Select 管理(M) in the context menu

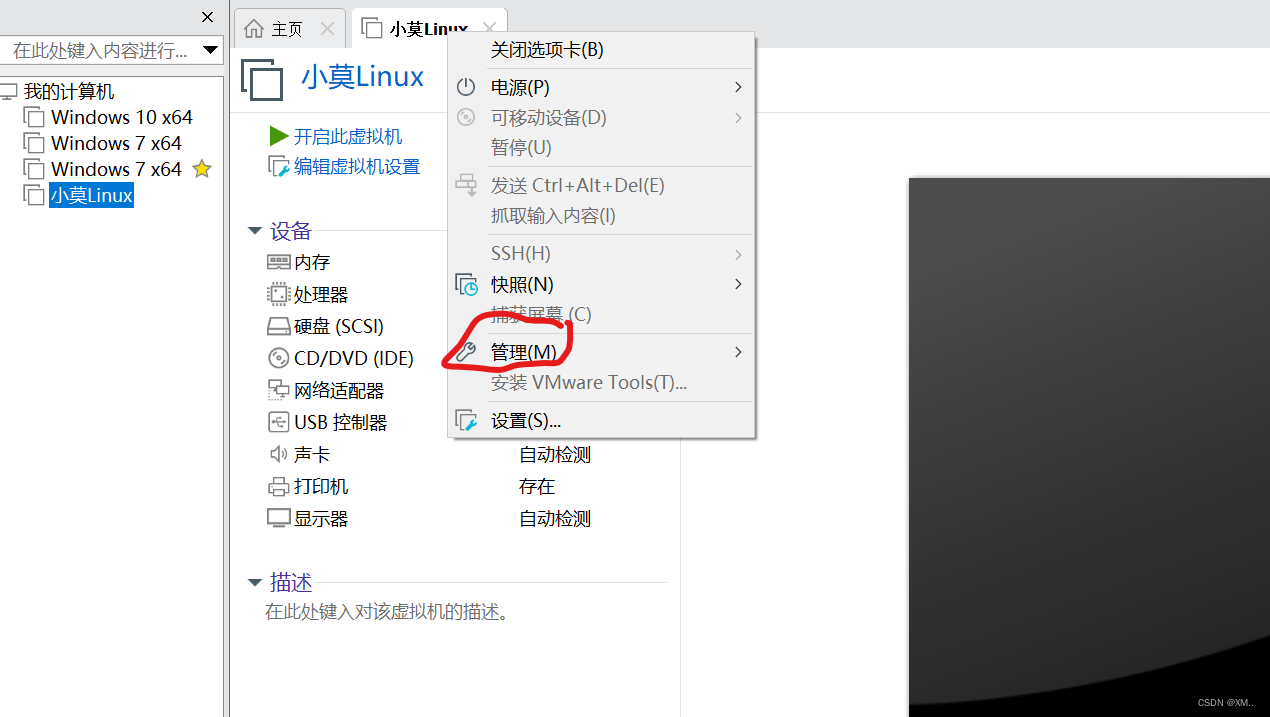click(x=601, y=352)
